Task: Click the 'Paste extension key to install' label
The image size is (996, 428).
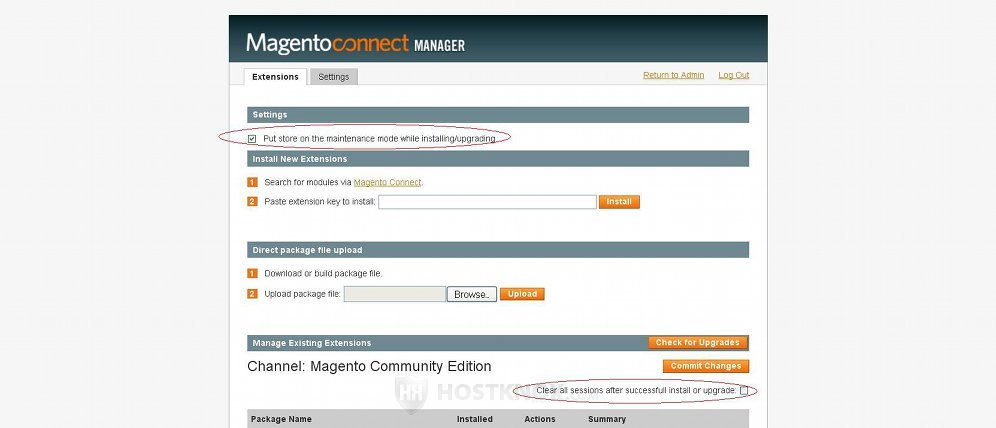Action: pos(320,202)
